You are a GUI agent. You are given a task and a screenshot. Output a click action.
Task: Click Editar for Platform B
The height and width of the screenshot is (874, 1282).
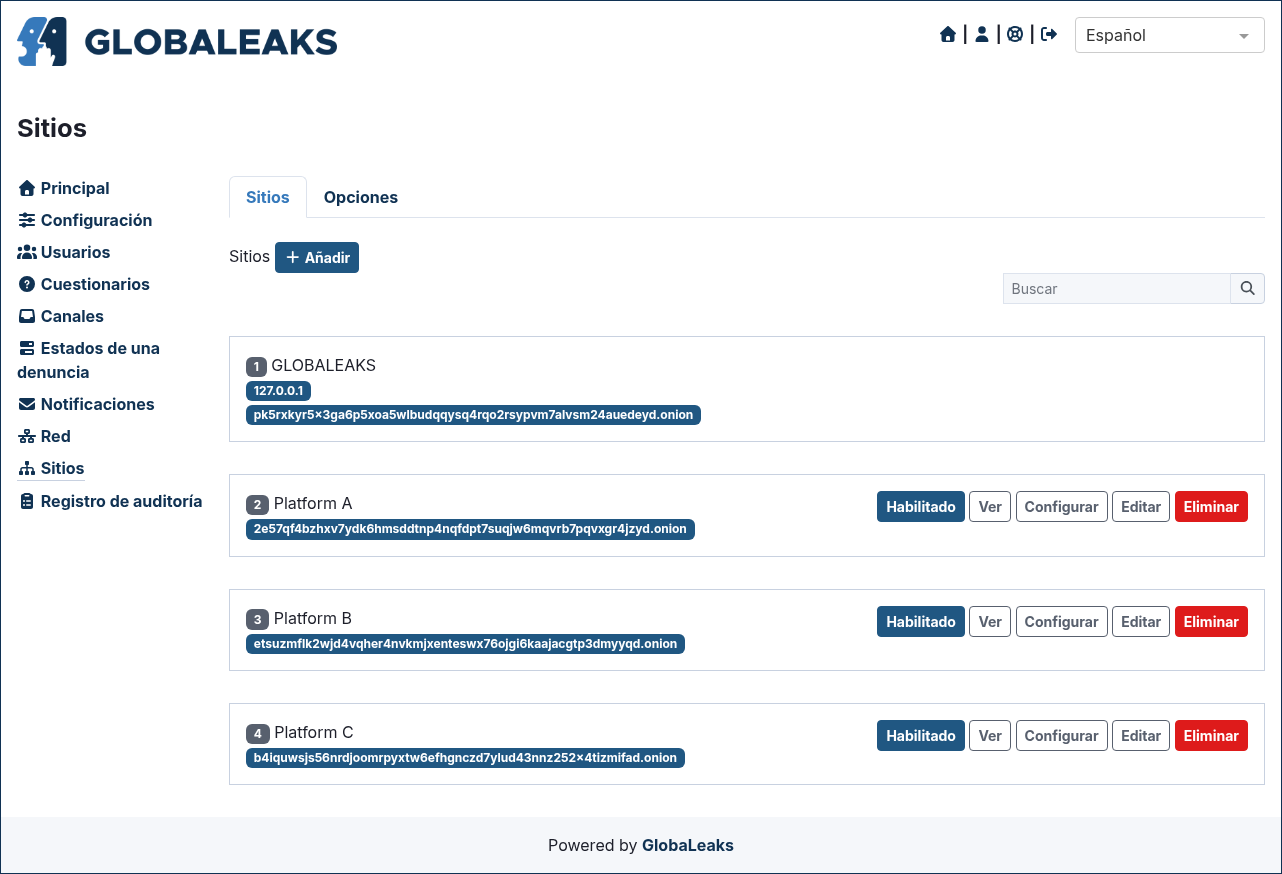(x=1141, y=622)
